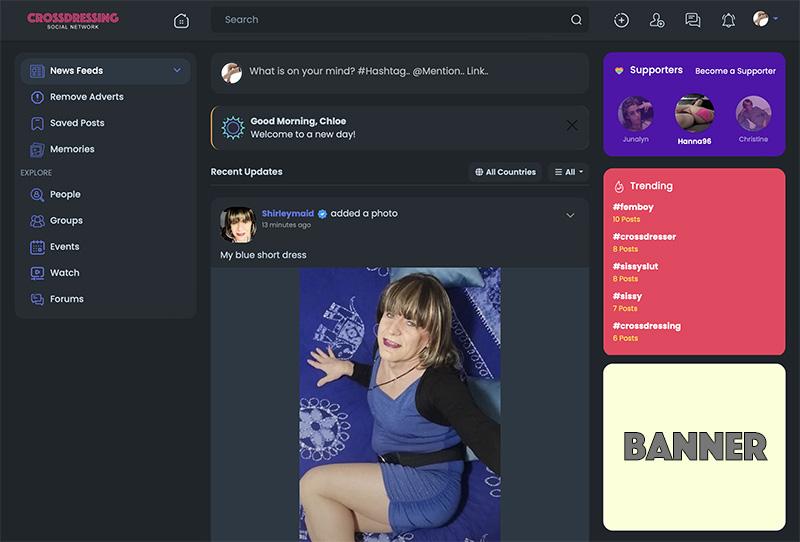Click the People search icon
The width and height of the screenshot is (800, 542).
[x=37, y=194]
